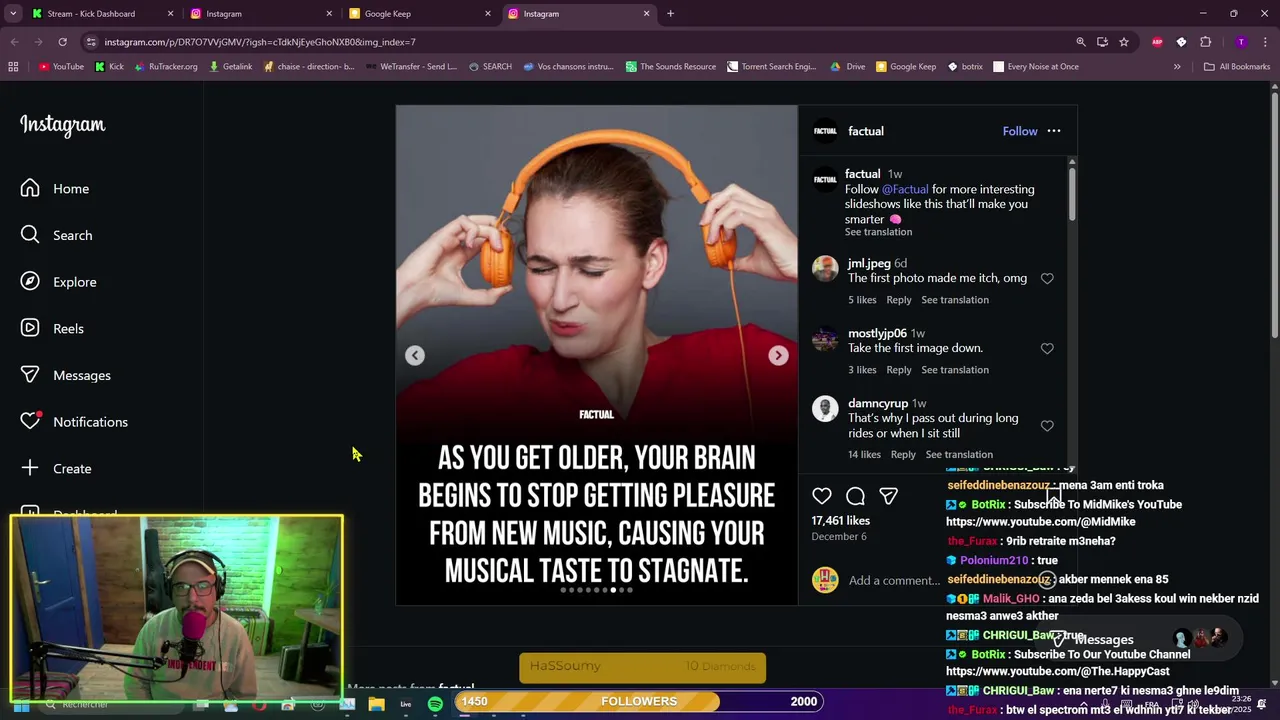Open Chrome profile avatar
1280x720 pixels.
tap(1241, 42)
